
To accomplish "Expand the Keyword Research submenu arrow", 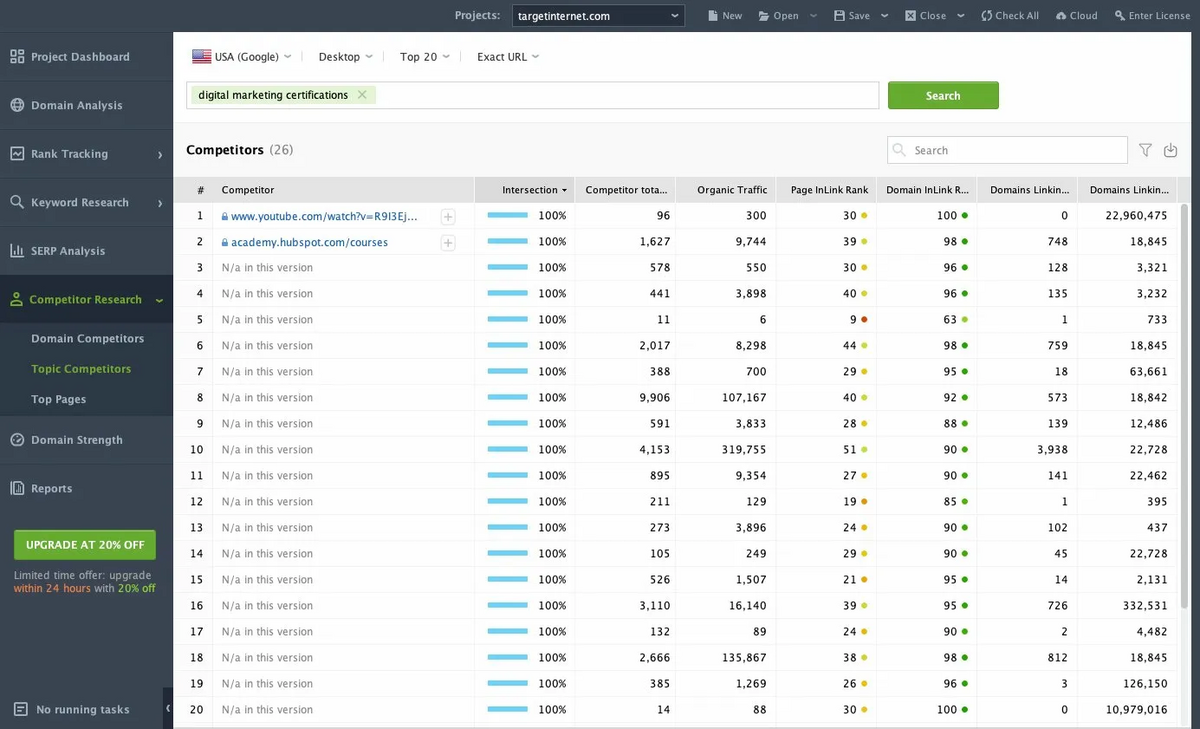I will [x=160, y=203].
